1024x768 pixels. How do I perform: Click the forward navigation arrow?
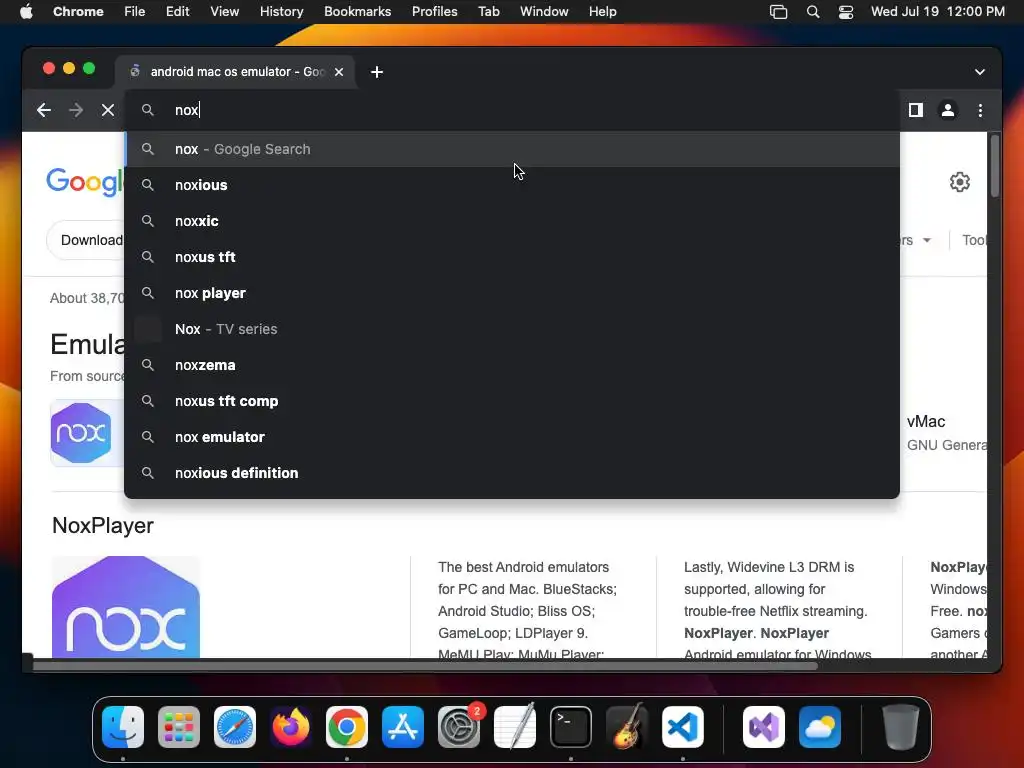click(76, 110)
